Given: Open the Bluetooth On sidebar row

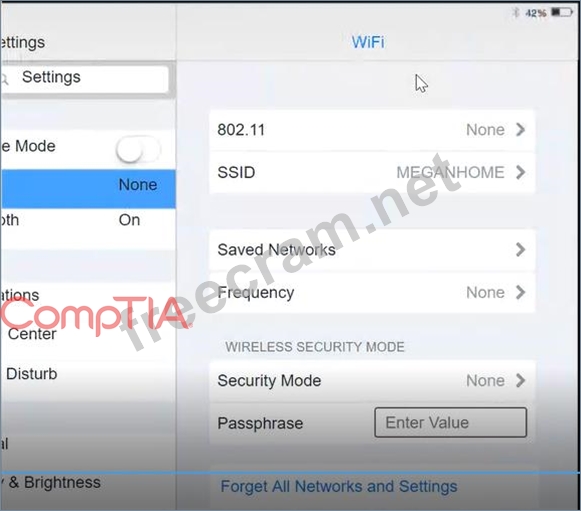Looking at the screenshot, I should [88, 220].
